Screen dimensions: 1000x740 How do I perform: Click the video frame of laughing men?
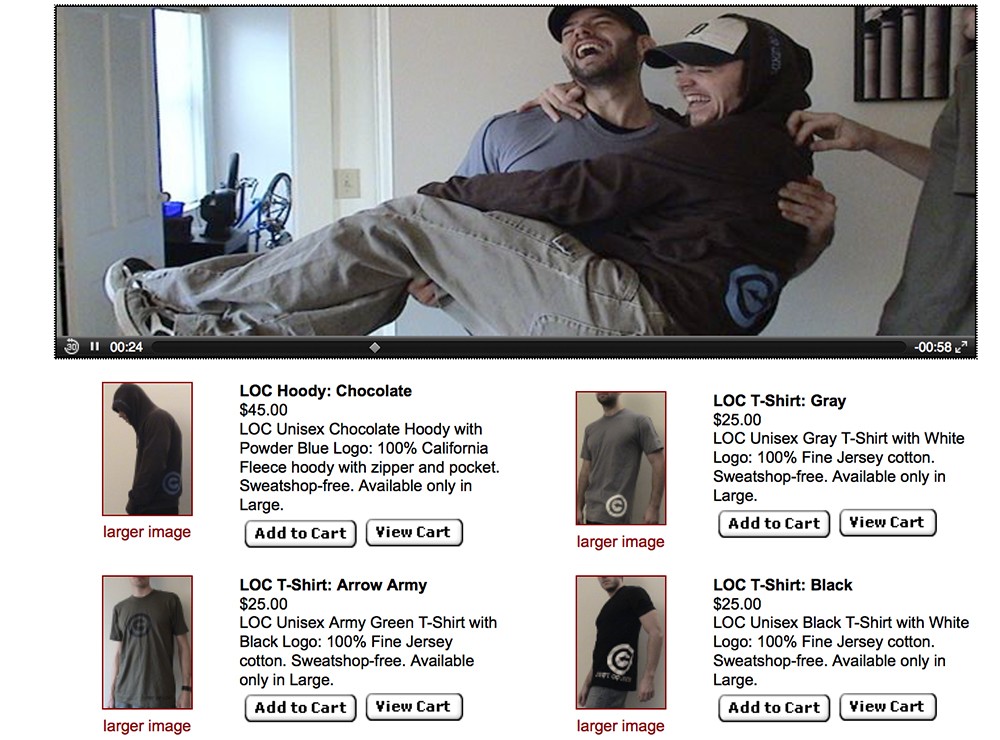point(515,171)
